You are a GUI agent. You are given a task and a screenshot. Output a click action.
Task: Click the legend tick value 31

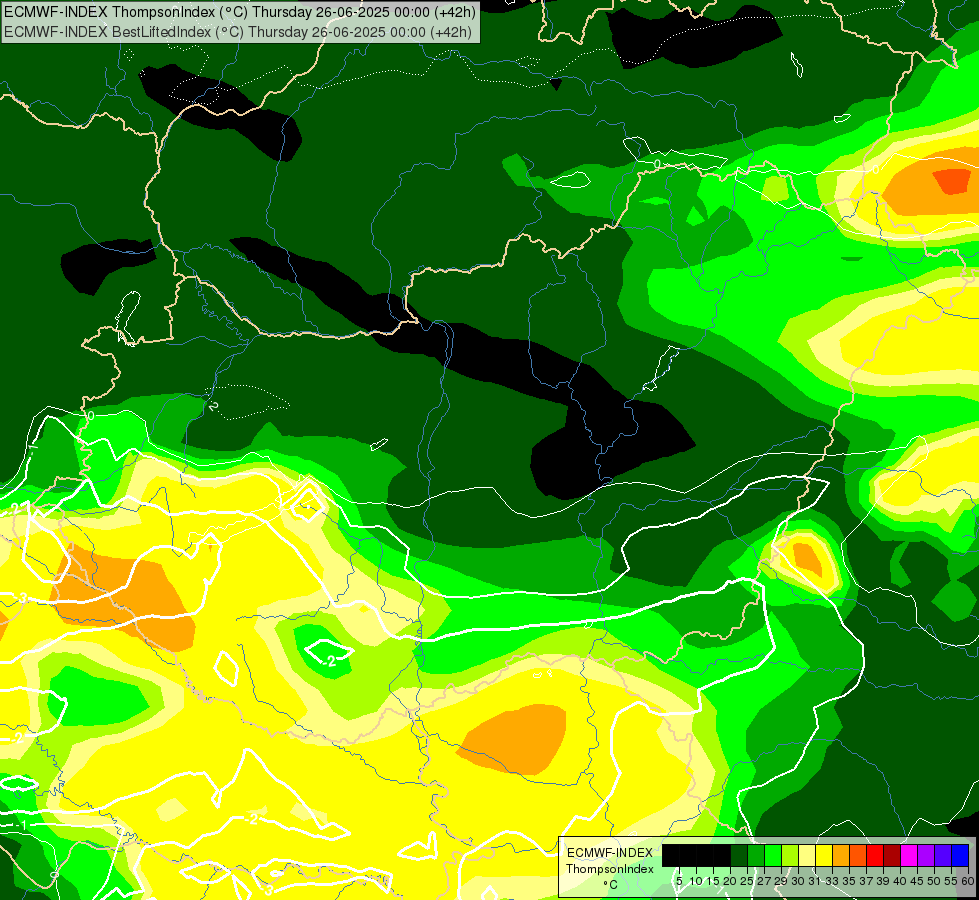[x=815, y=881]
